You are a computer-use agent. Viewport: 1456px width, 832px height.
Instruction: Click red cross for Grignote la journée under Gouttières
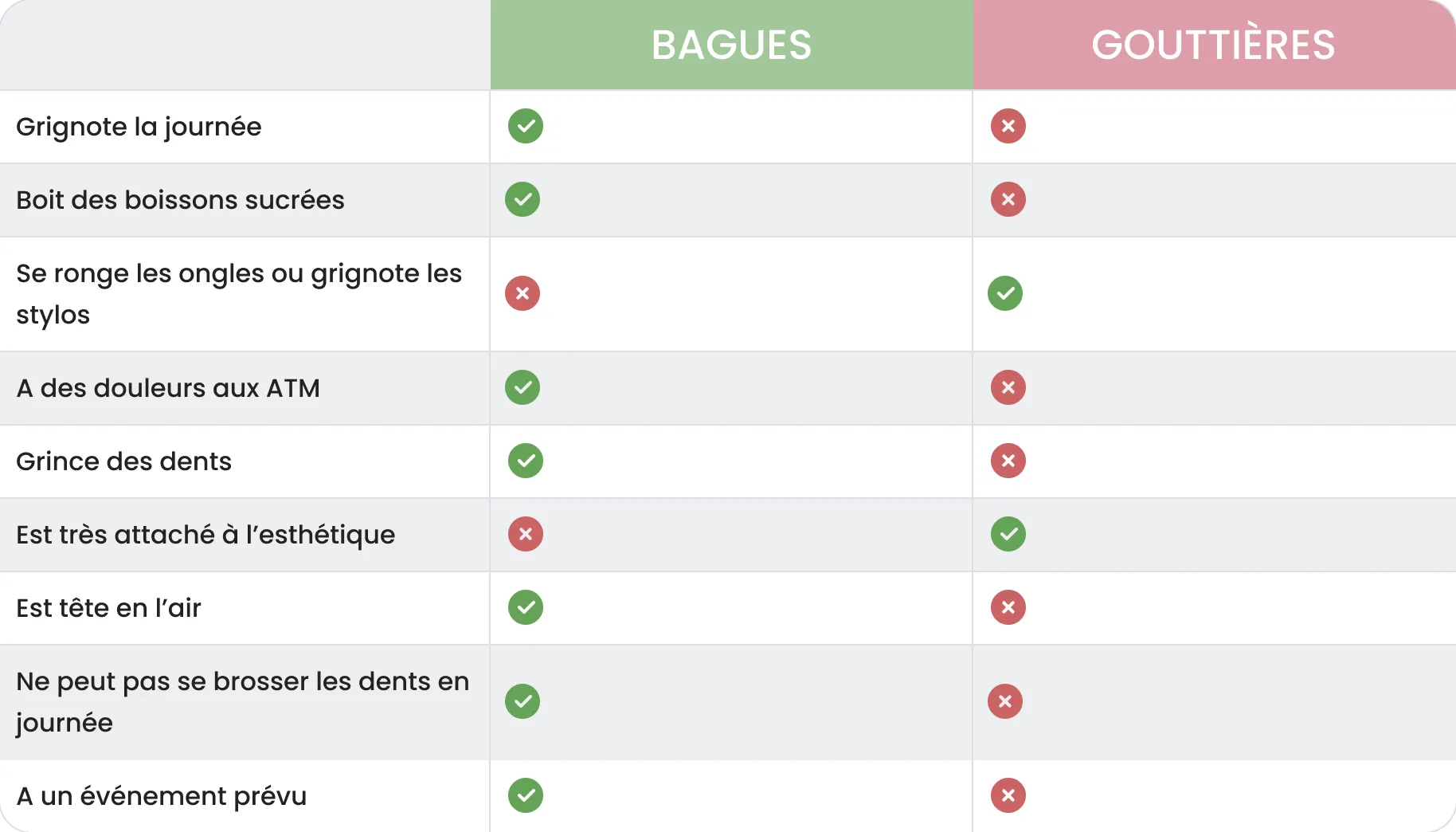tap(1008, 126)
